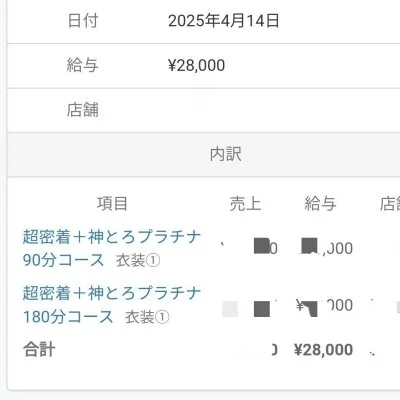Select the 内訳 section header
Screen dimensions: 400x400
click(x=226, y=154)
